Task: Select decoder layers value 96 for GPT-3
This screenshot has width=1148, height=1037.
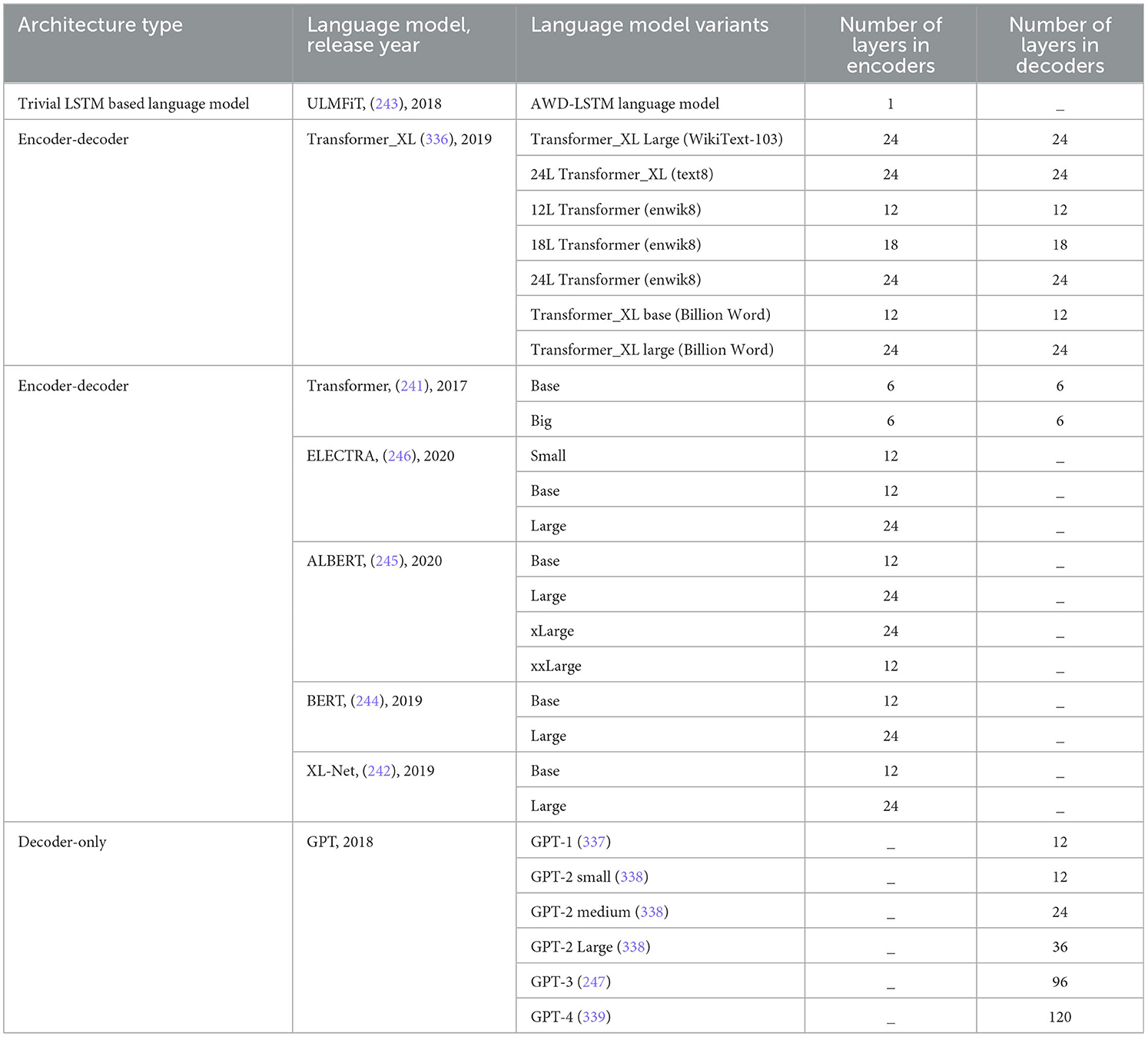Action: (1060, 982)
